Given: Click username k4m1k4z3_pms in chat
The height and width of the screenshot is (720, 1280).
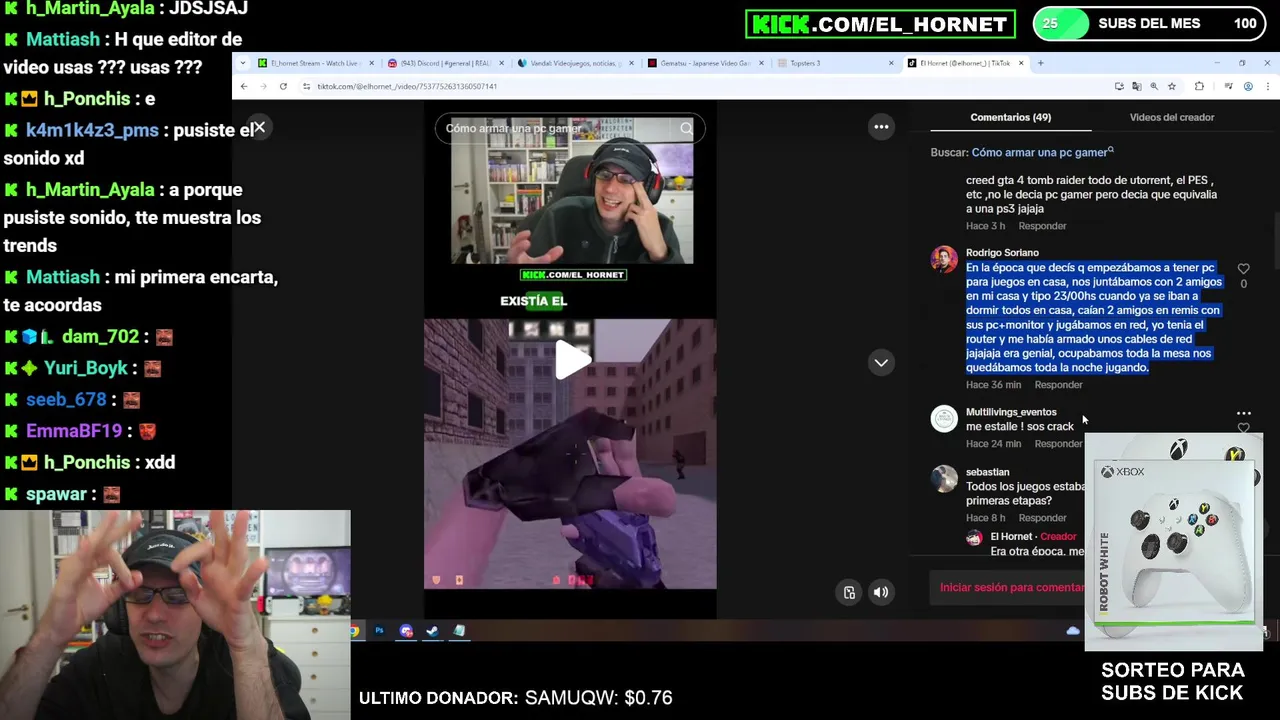Looking at the screenshot, I should [92, 130].
